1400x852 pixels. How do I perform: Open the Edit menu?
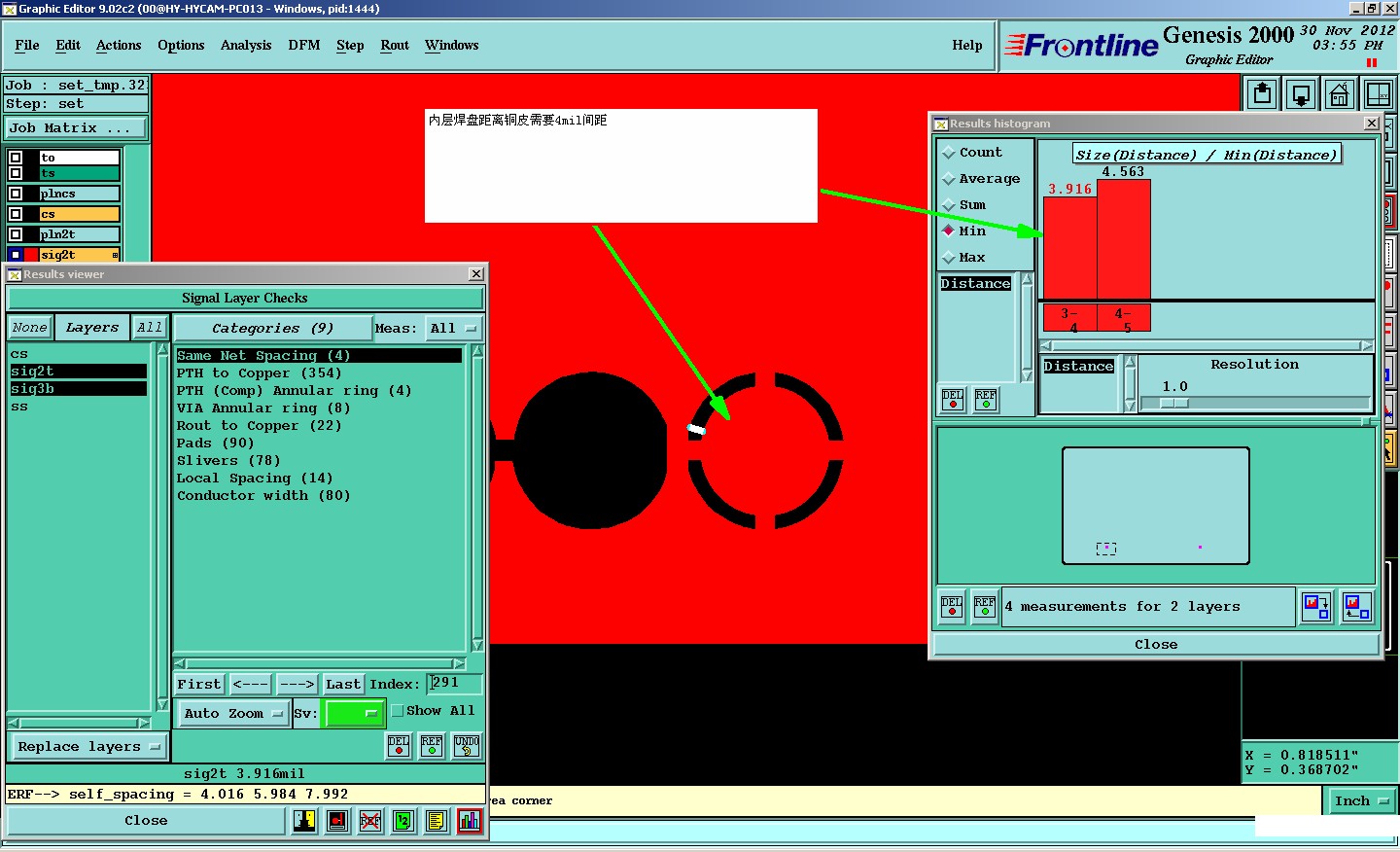(68, 46)
